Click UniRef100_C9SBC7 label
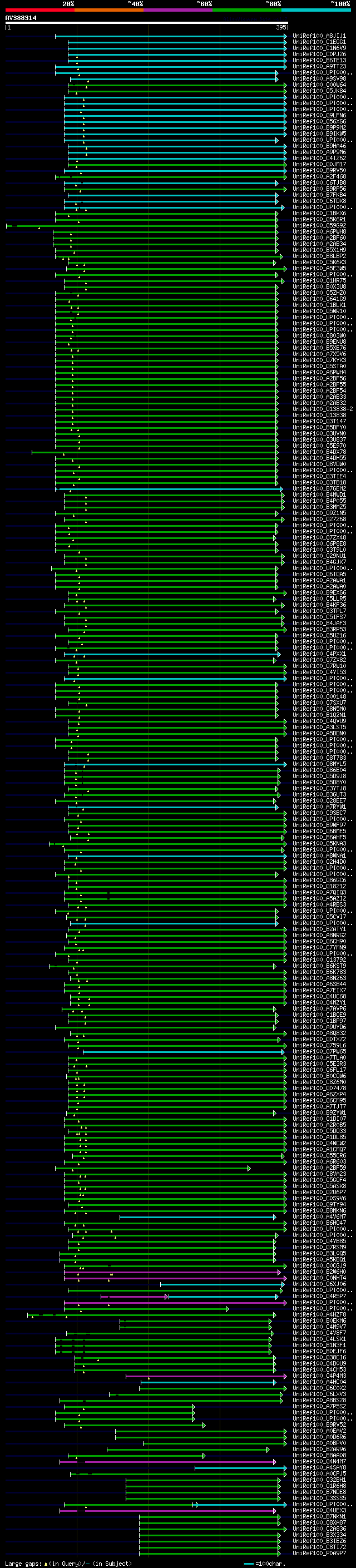Image resolution: width=356 pixels, height=1568 pixels. pyautogui.click(x=319, y=813)
